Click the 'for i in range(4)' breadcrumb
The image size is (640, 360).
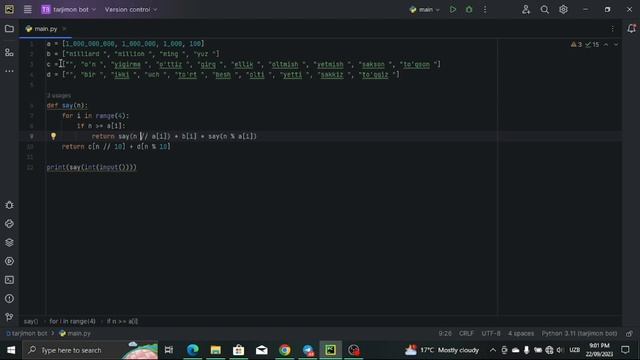[x=72, y=321]
